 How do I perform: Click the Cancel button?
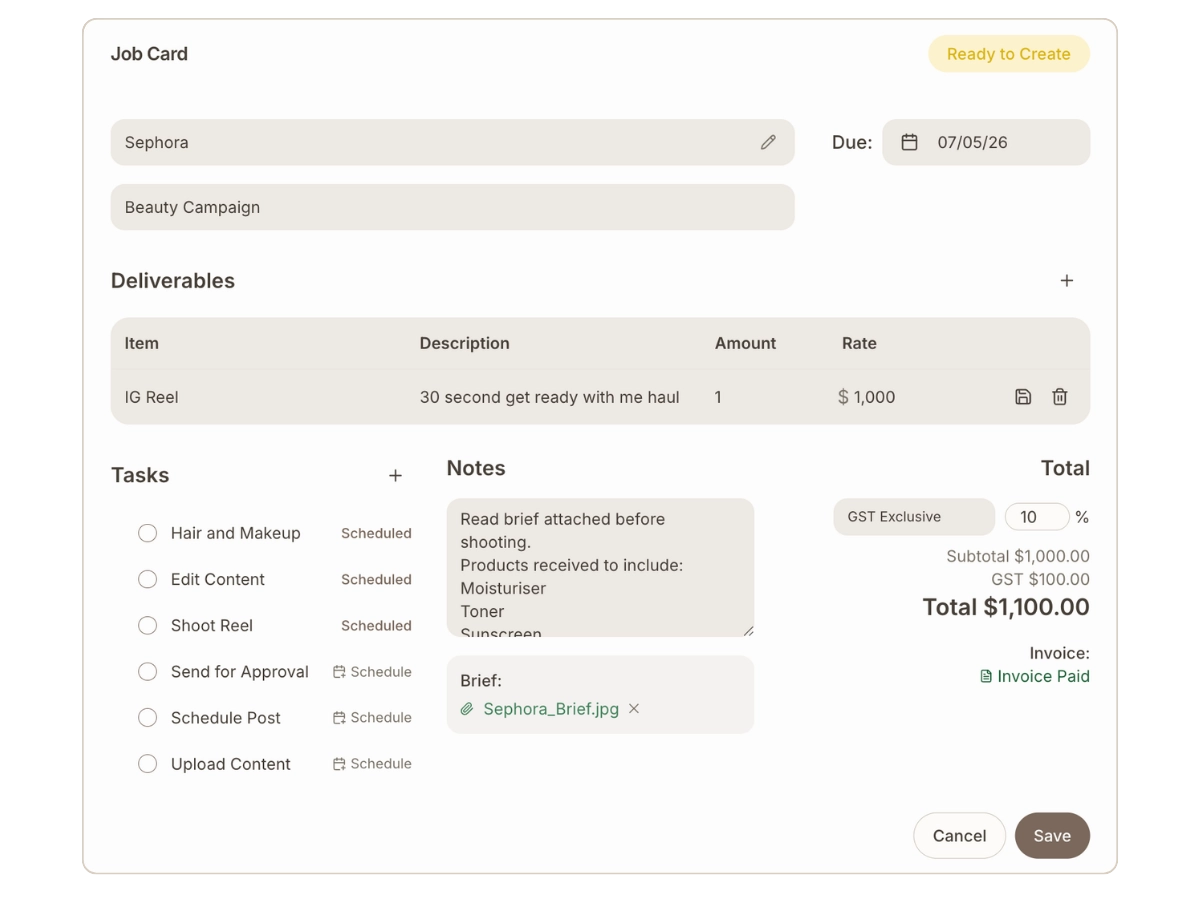point(959,836)
